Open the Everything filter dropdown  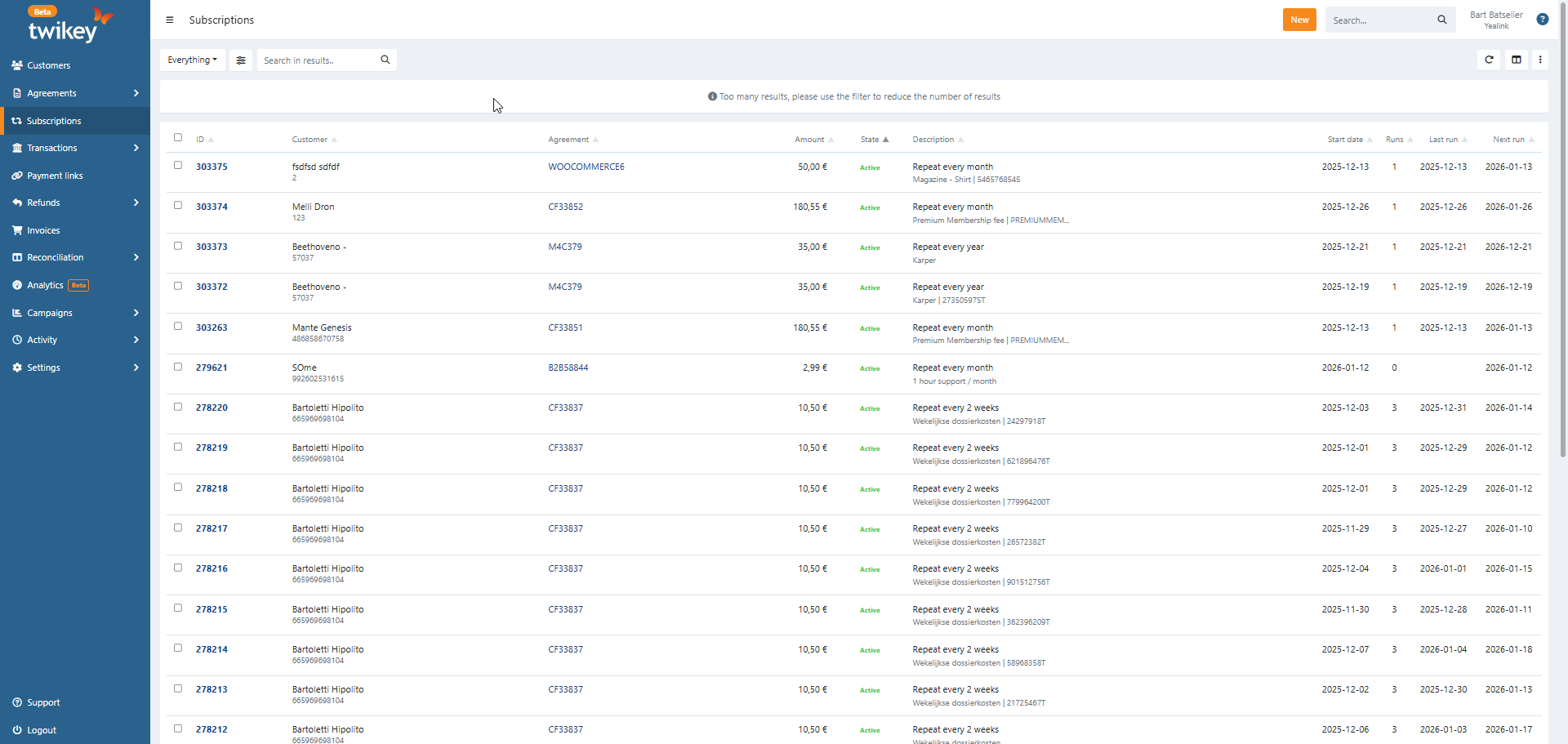[x=193, y=60]
